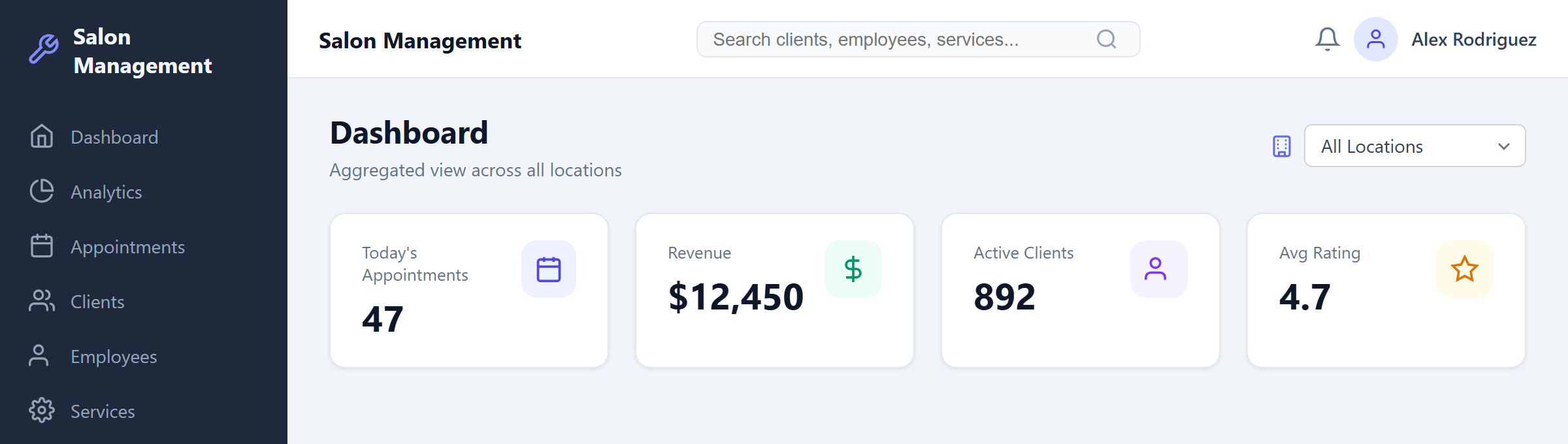Expand the location selector chevron
Viewport: 1568px width, 444px height.
point(1504,146)
